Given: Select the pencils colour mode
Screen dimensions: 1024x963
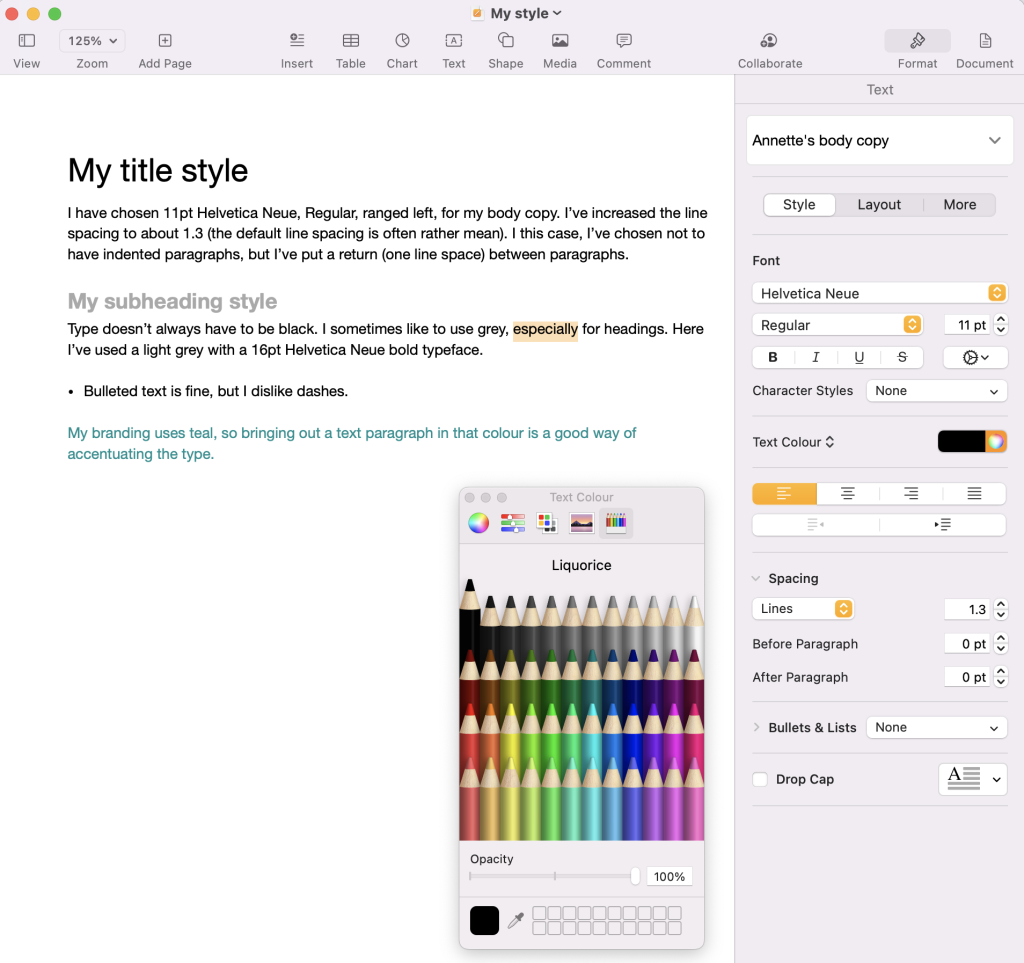Looking at the screenshot, I should 616,523.
